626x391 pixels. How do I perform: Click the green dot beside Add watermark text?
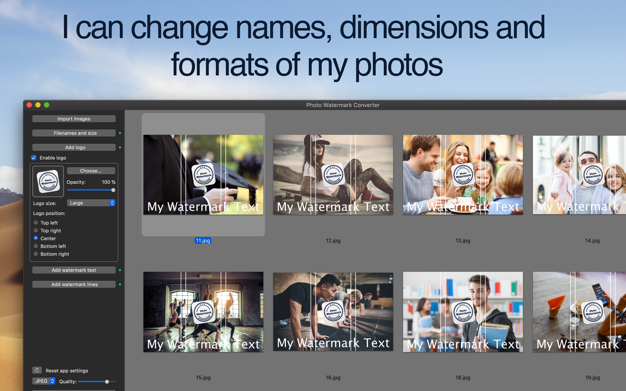120,270
